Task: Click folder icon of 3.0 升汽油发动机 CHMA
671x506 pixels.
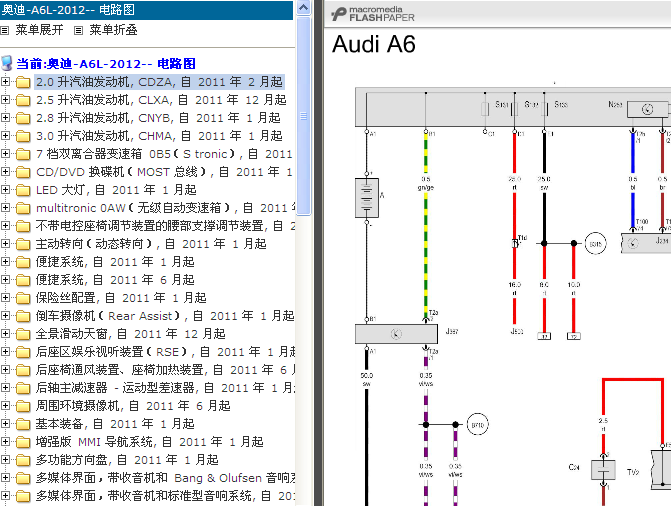Action: tap(23, 136)
